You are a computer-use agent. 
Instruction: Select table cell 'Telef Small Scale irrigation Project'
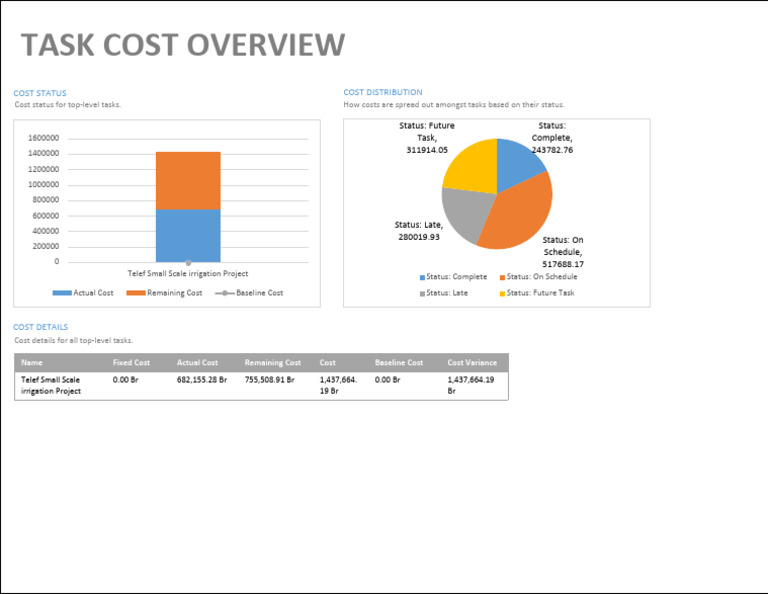click(51, 385)
